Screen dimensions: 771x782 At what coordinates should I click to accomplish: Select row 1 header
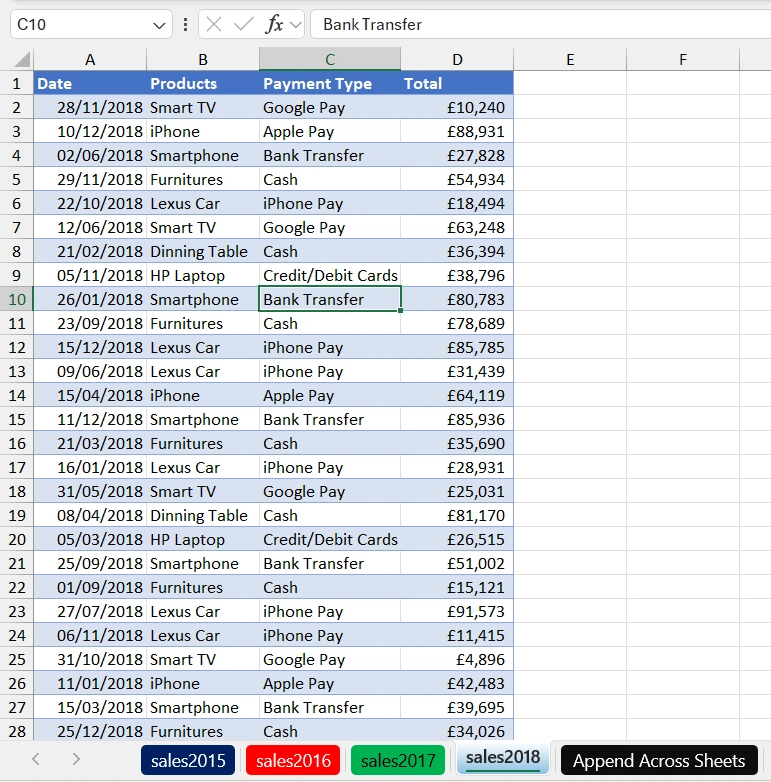pyautogui.click(x=16, y=83)
